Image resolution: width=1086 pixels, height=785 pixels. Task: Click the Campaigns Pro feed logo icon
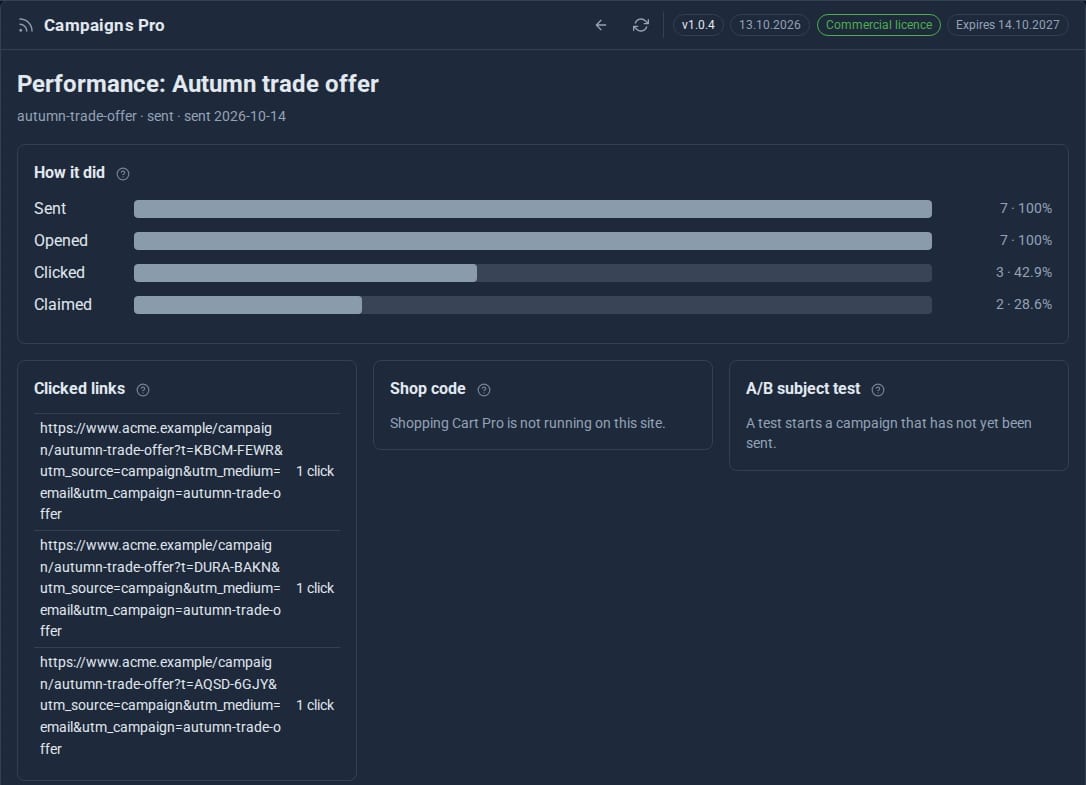click(x=26, y=26)
